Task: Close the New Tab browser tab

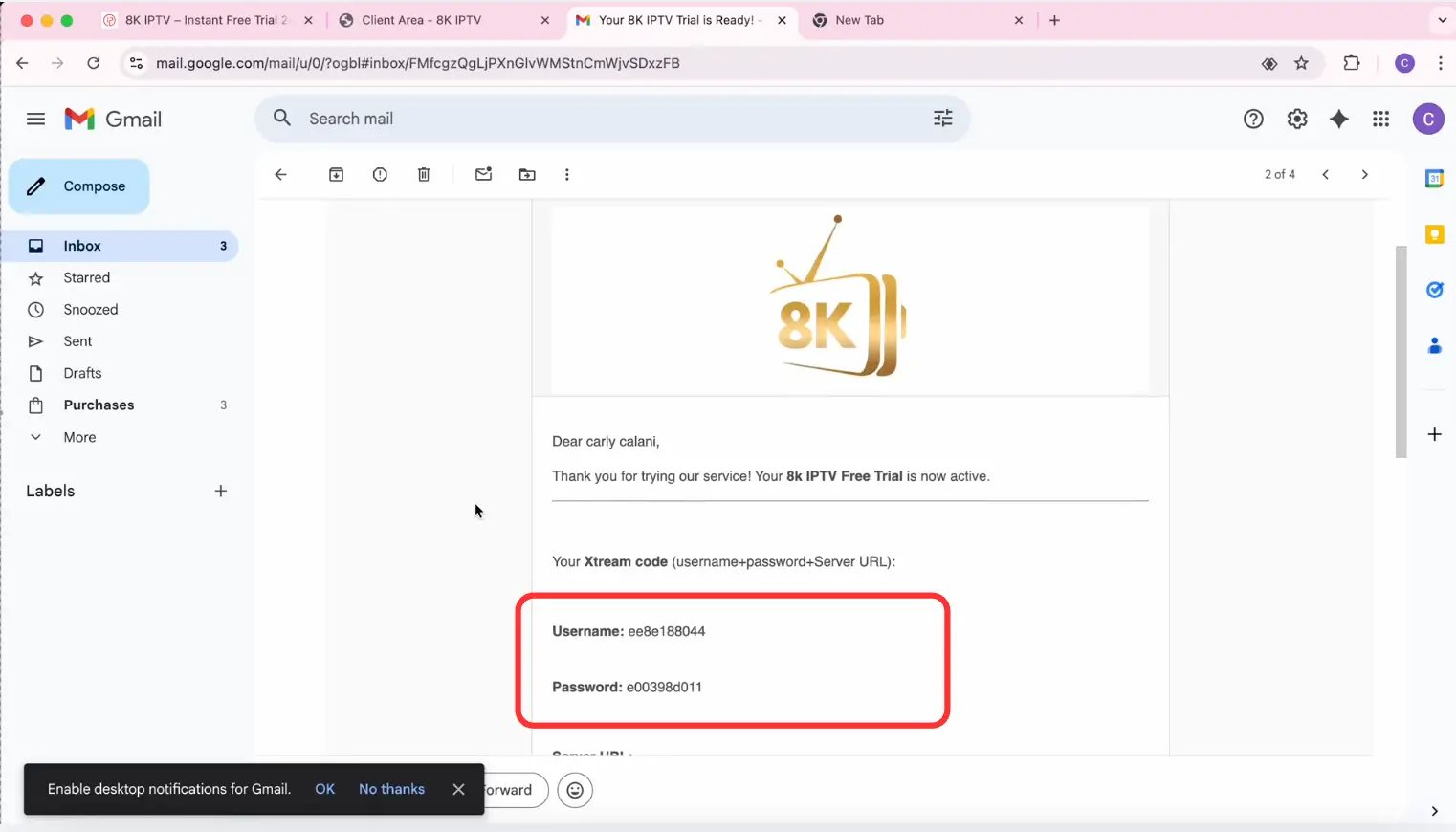Action: tap(1018, 20)
